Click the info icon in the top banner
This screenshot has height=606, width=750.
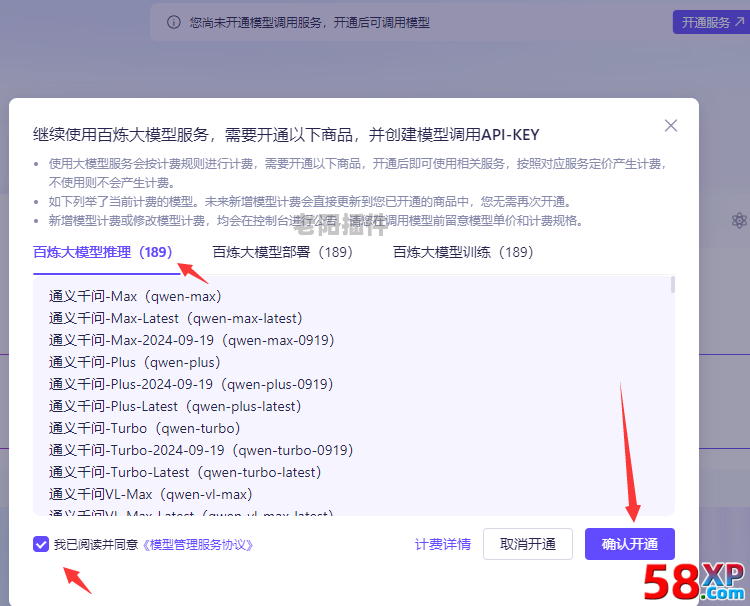point(174,22)
